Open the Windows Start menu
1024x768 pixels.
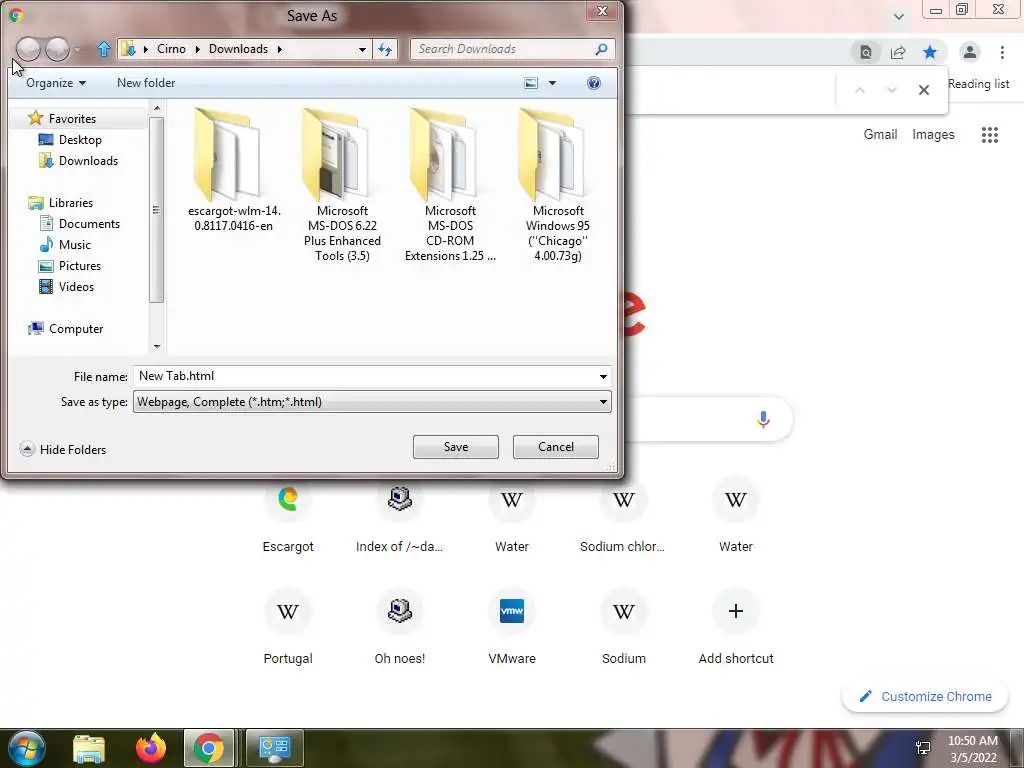26,748
